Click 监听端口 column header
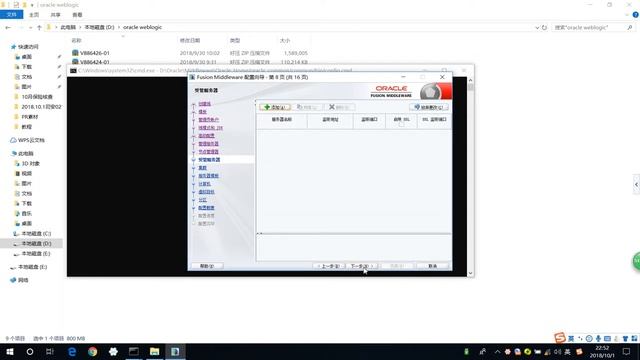The width and height of the screenshot is (640, 360). click(x=369, y=120)
